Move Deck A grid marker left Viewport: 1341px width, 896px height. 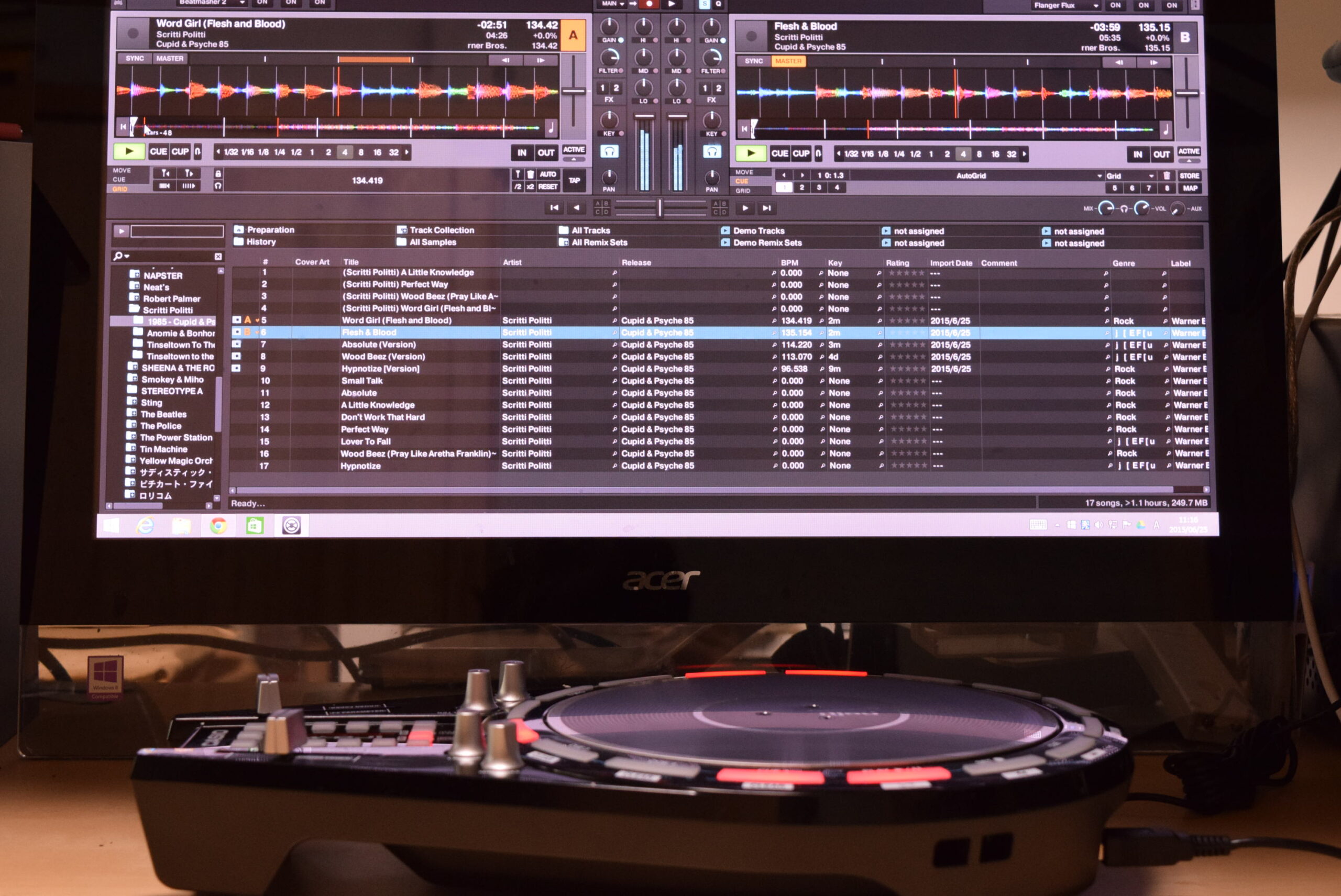point(164,173)
